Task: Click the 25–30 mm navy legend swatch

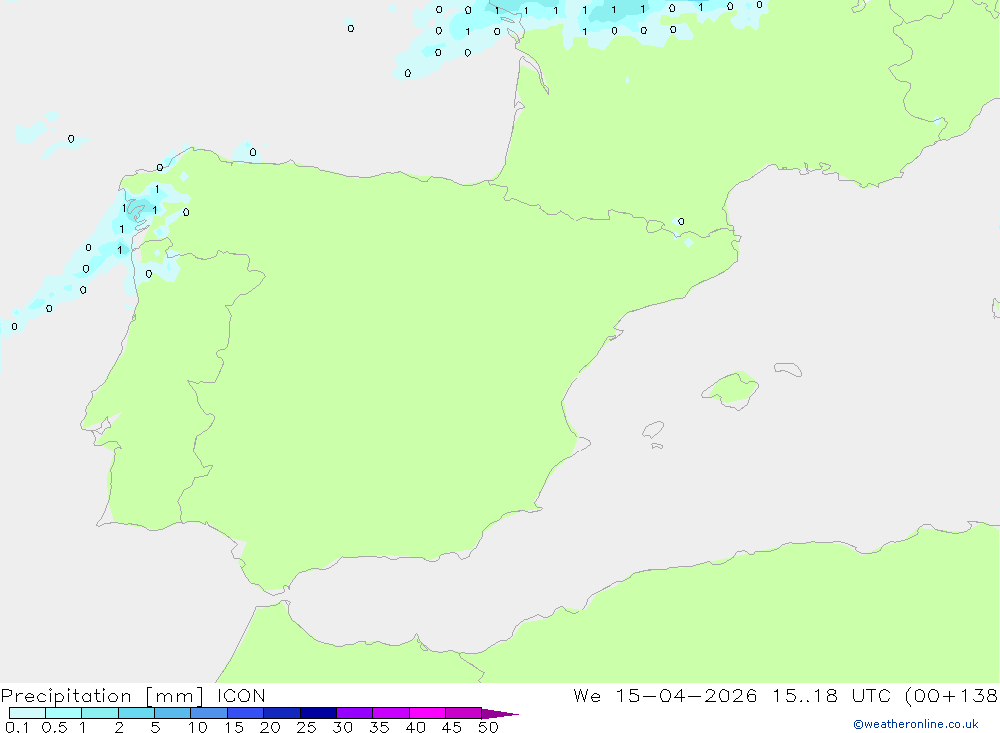Action: (318, 713)
